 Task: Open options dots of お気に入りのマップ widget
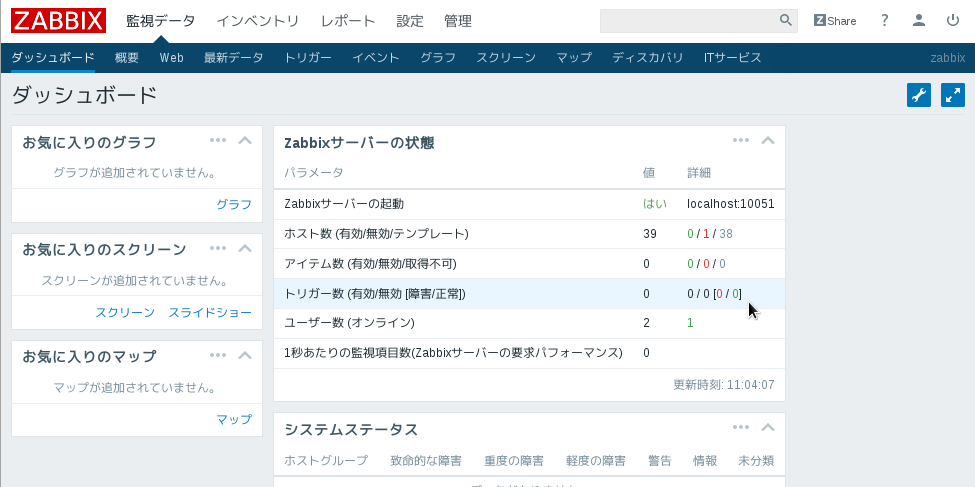click(218, 355)
